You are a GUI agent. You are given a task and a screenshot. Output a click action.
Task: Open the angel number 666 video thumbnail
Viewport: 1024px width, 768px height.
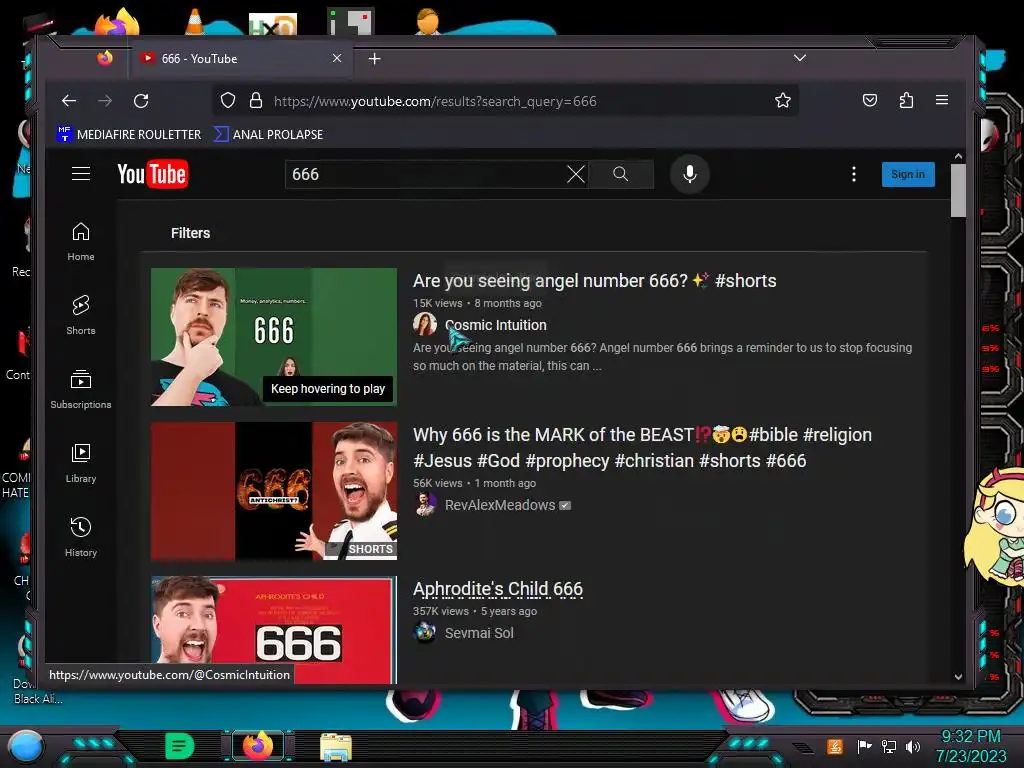(274, 337)
